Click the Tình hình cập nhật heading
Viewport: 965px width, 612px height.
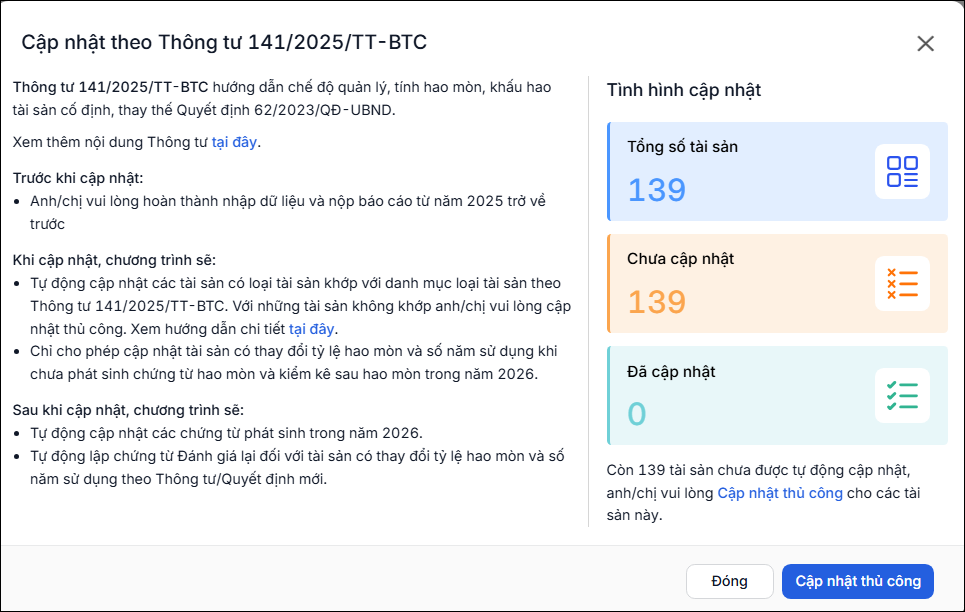click(x=684, y=90)
